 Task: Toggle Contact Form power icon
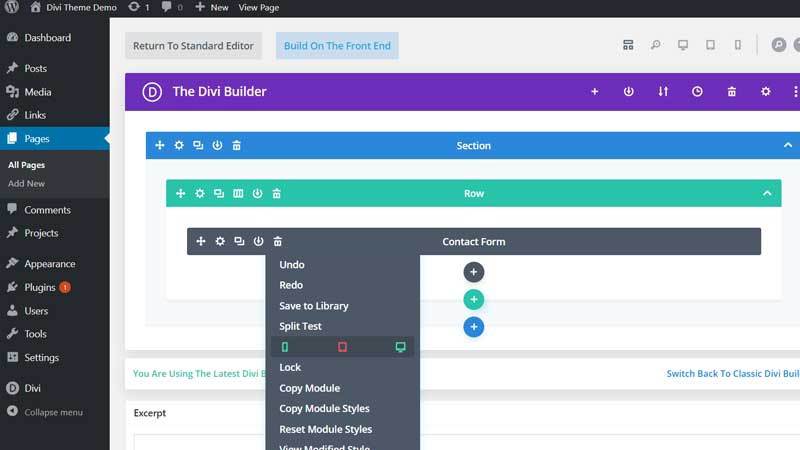tap(259, 241)
